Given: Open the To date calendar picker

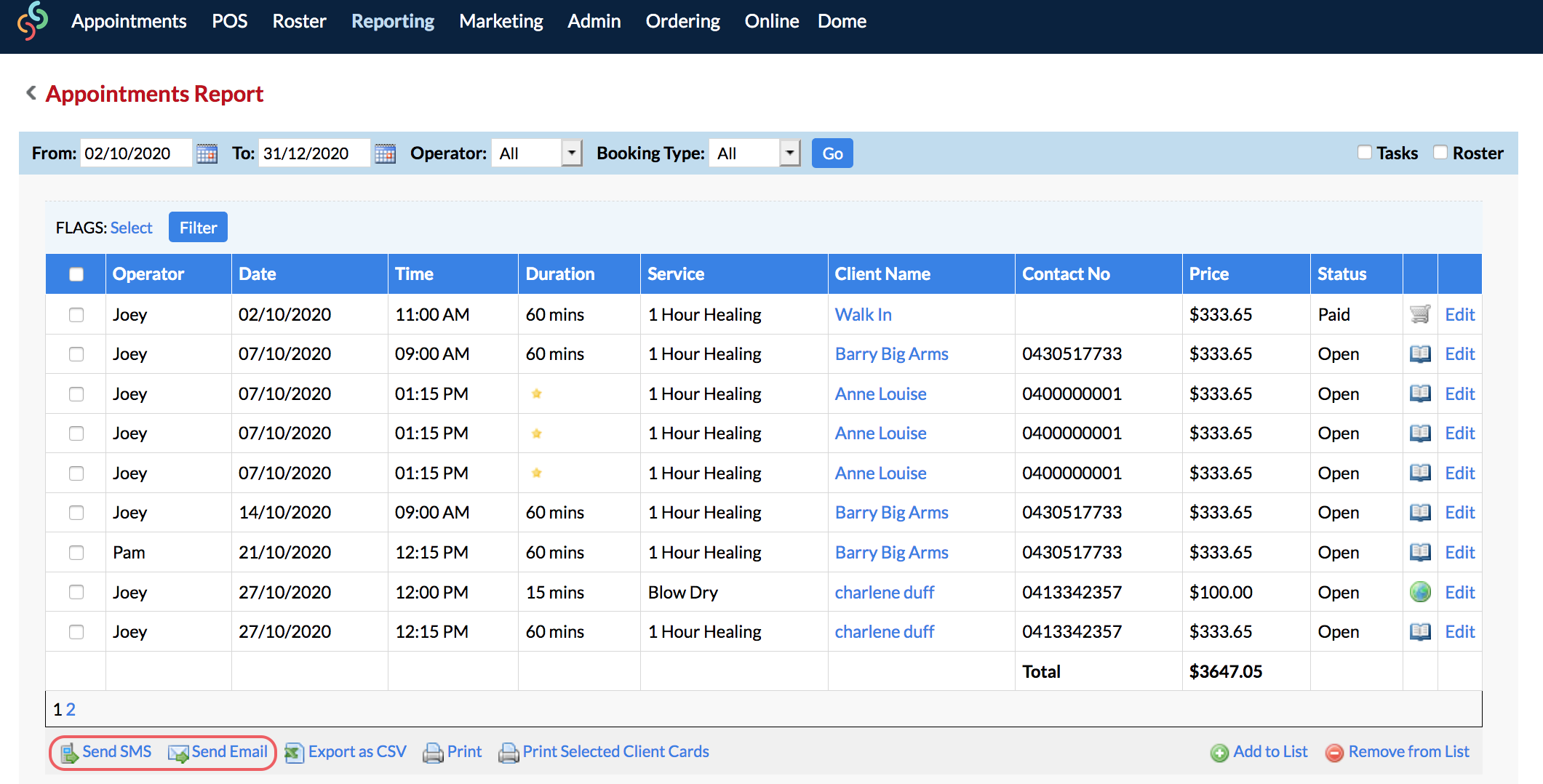Looking at the screenshot, I should tap(385, 153).
